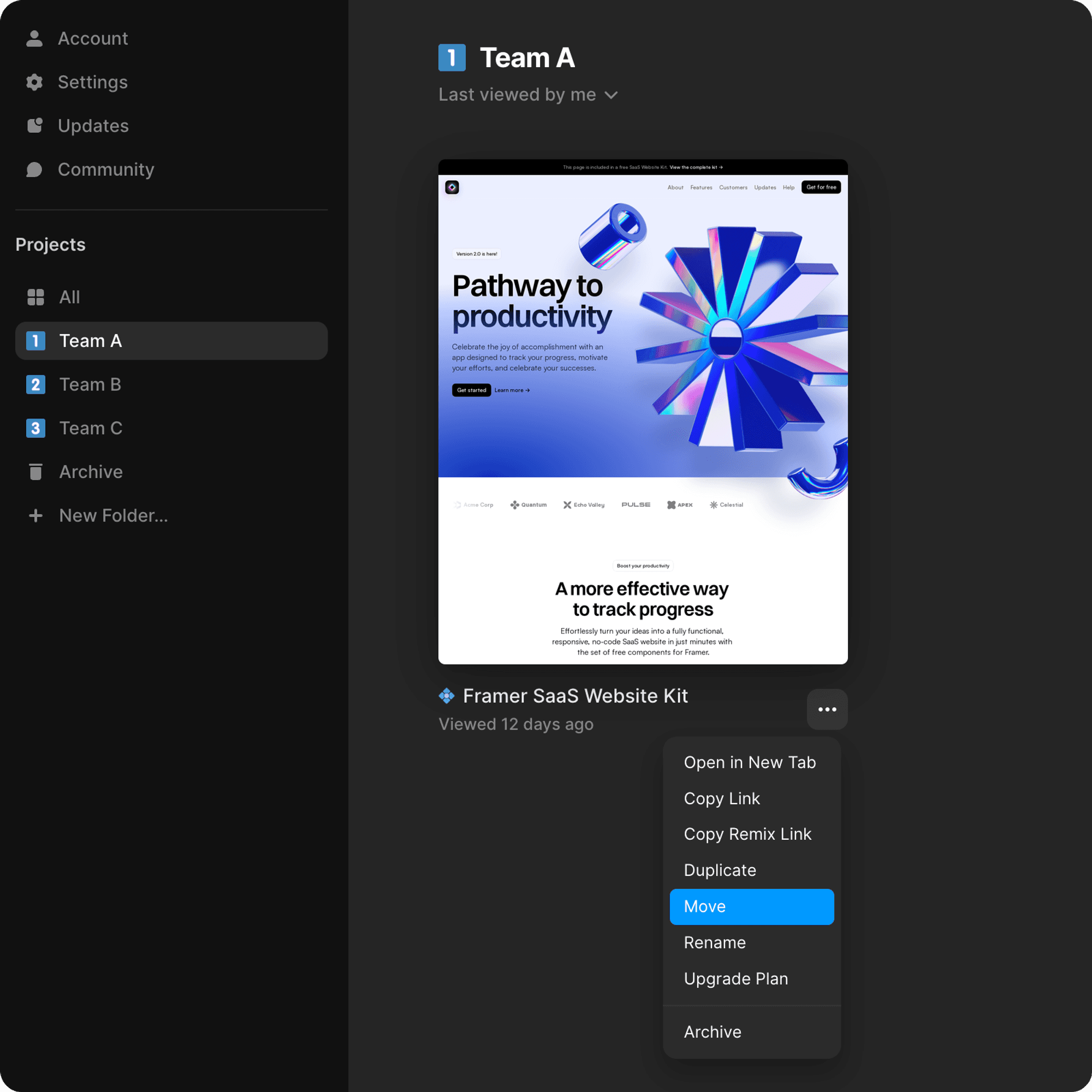The height and width of the screenshot is (1092, 1092).
Task: Open Archive via the trash icon
Action: (x=35, y=472)
